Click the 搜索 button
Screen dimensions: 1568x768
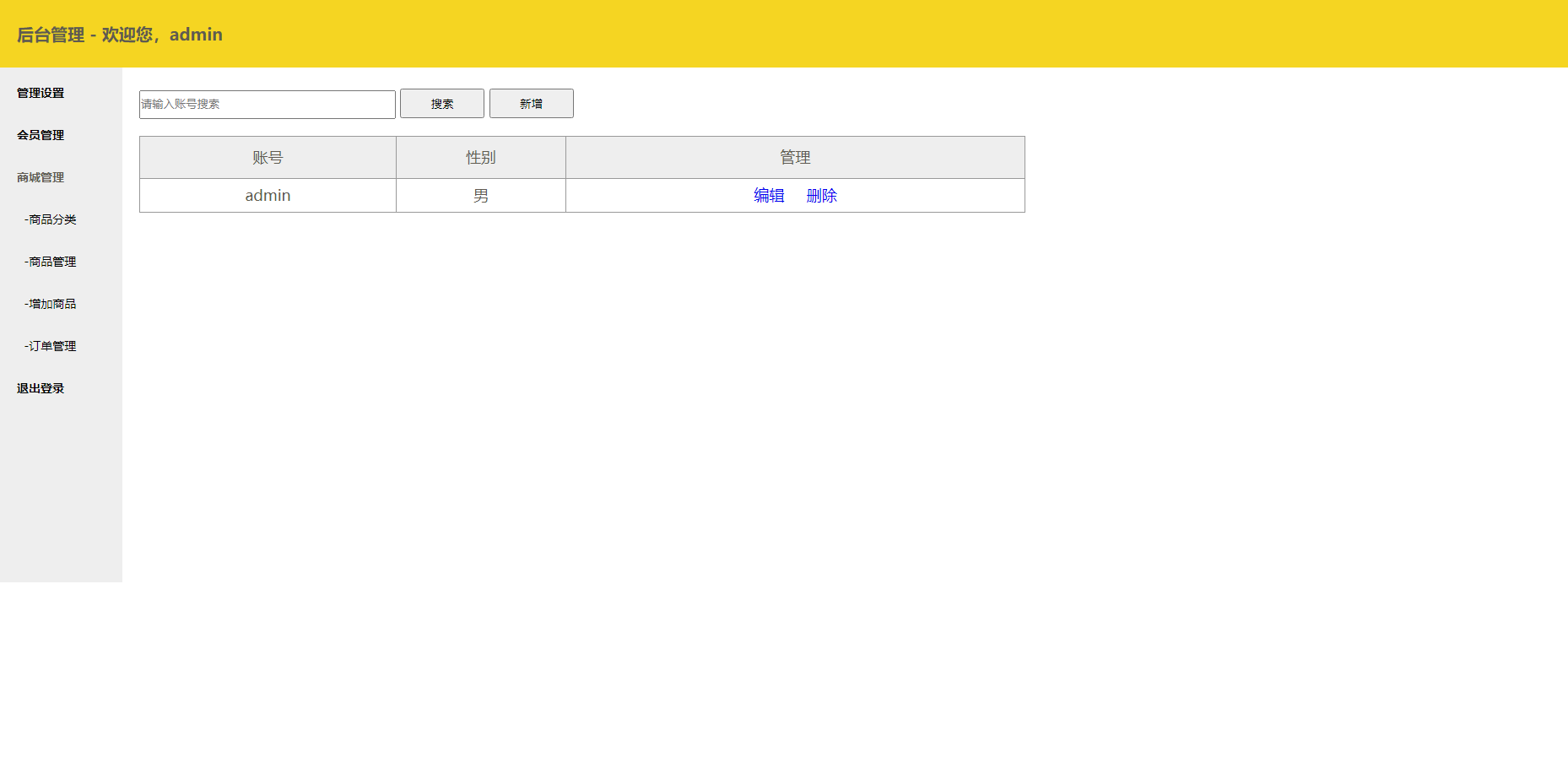[x=442, y=104]
